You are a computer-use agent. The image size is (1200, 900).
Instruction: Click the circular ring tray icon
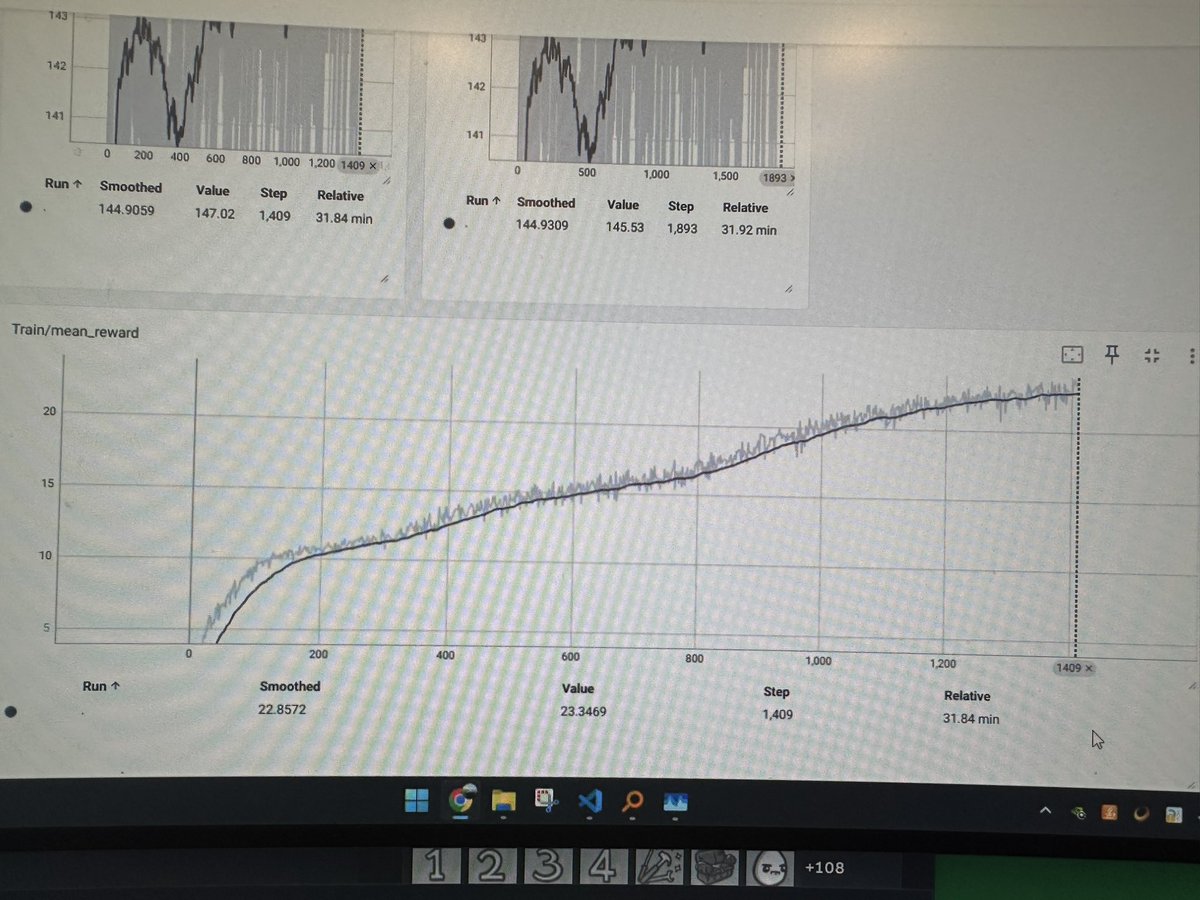coord(1141,815)
